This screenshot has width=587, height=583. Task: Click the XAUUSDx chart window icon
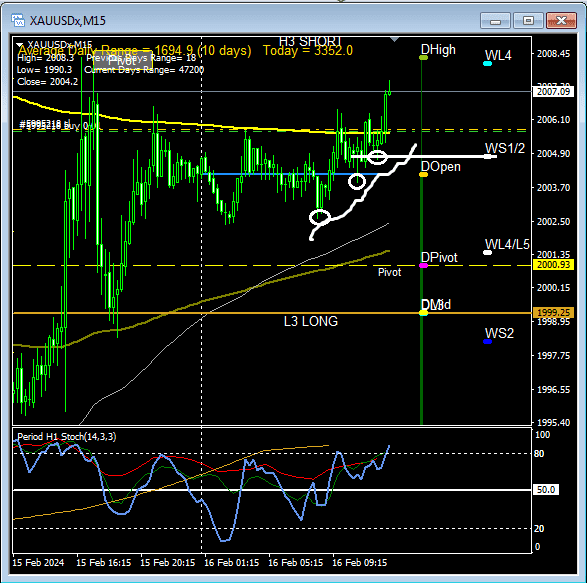click(18, 20)
